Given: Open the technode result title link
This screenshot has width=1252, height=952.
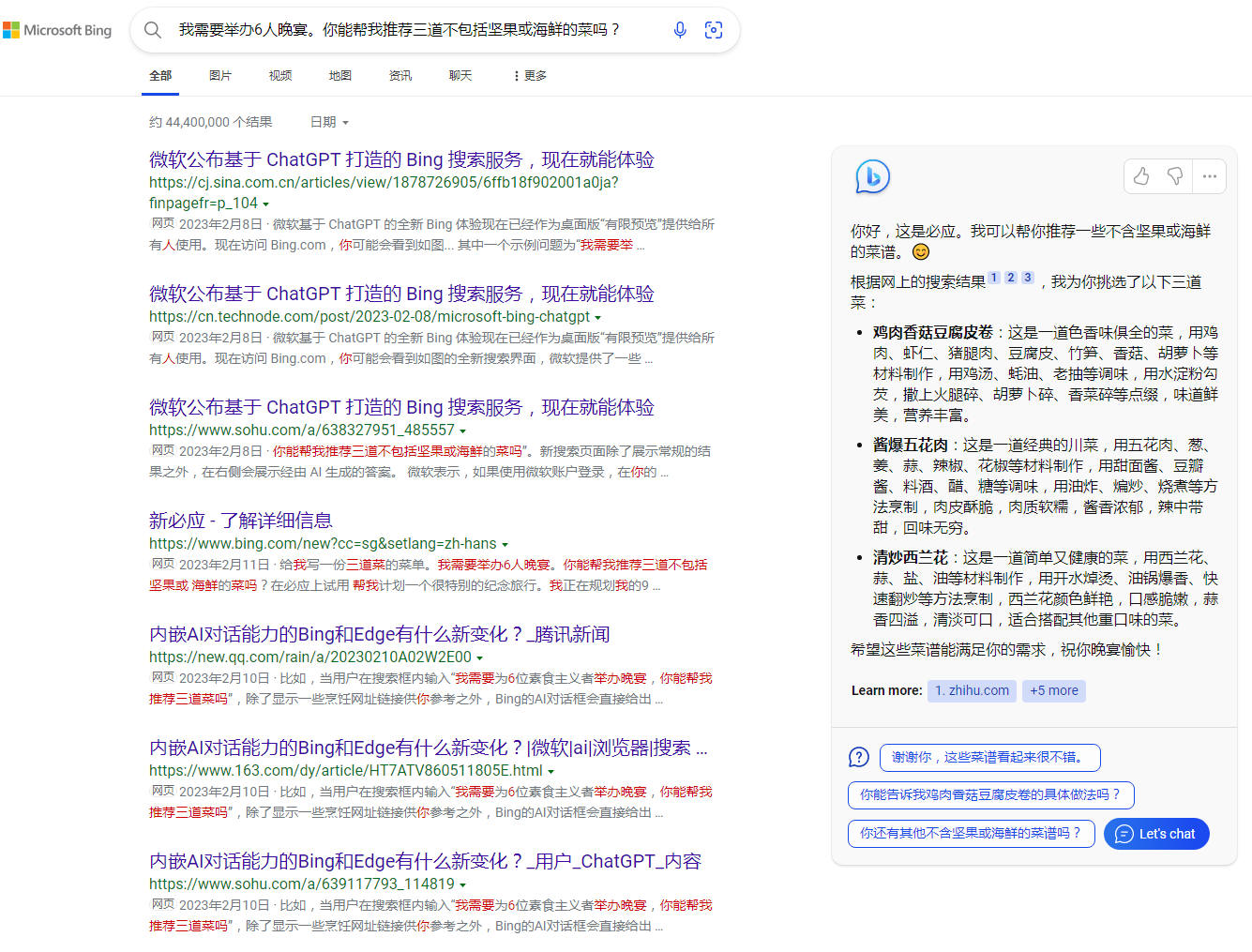Looking at the screenshot, I should [x=401, y=295].
